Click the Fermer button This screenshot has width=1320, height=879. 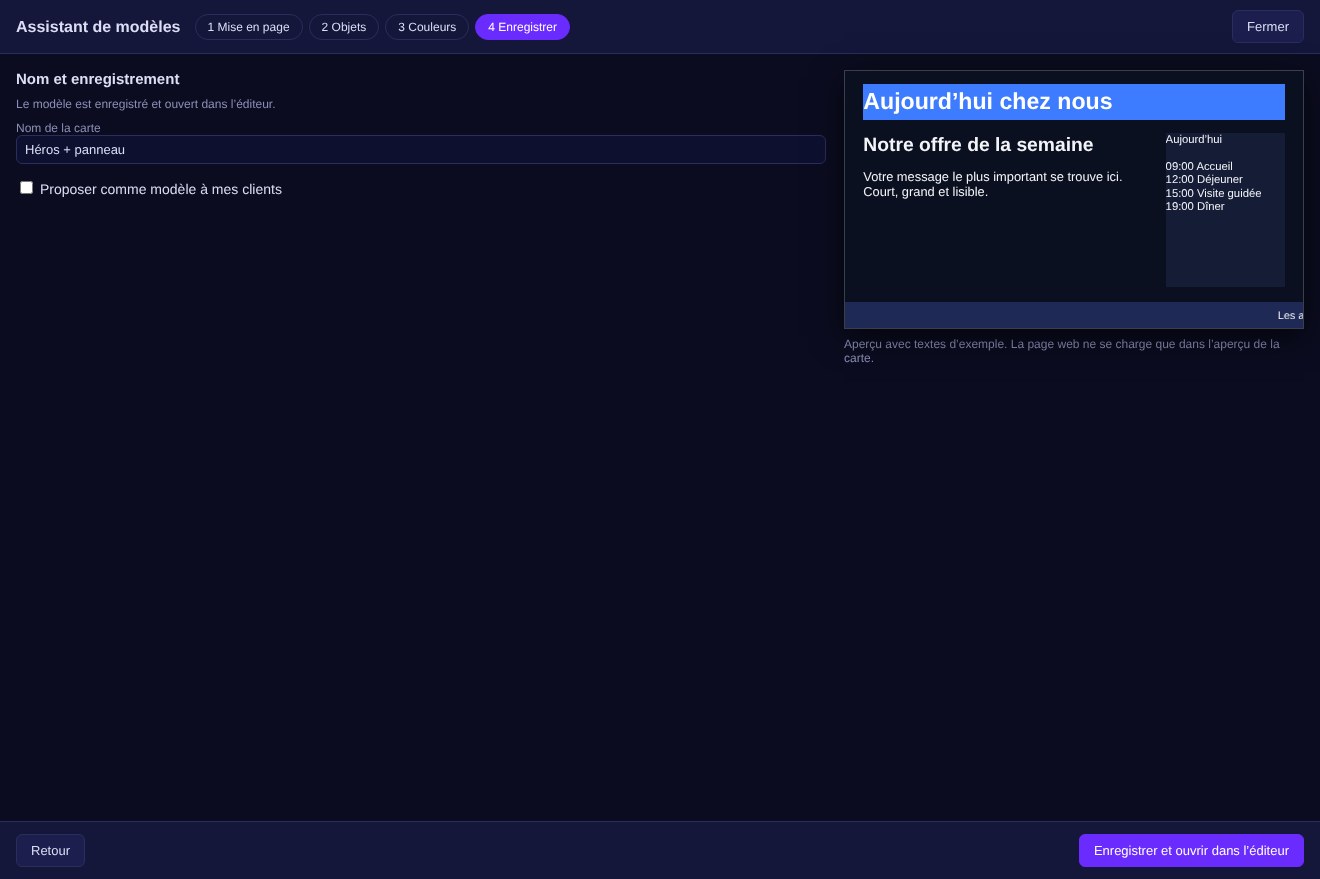tap(1268, 27)
